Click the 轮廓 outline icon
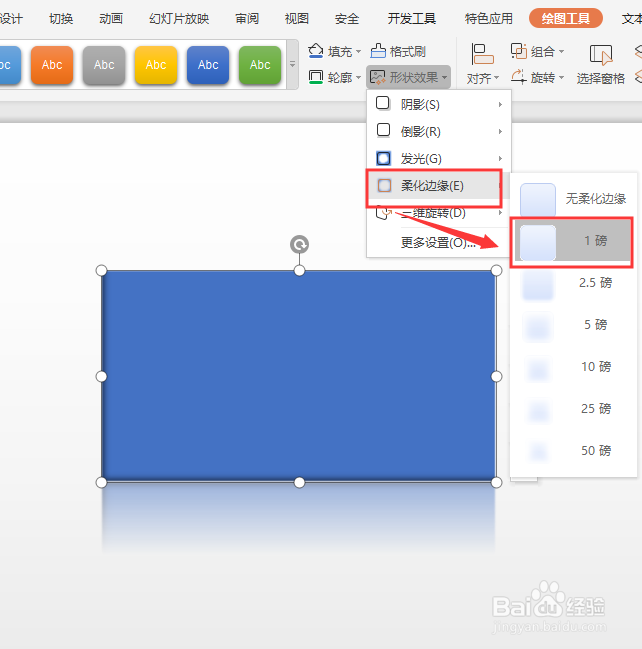The width and height of the screenshot is (642, 649). point(316,77)
